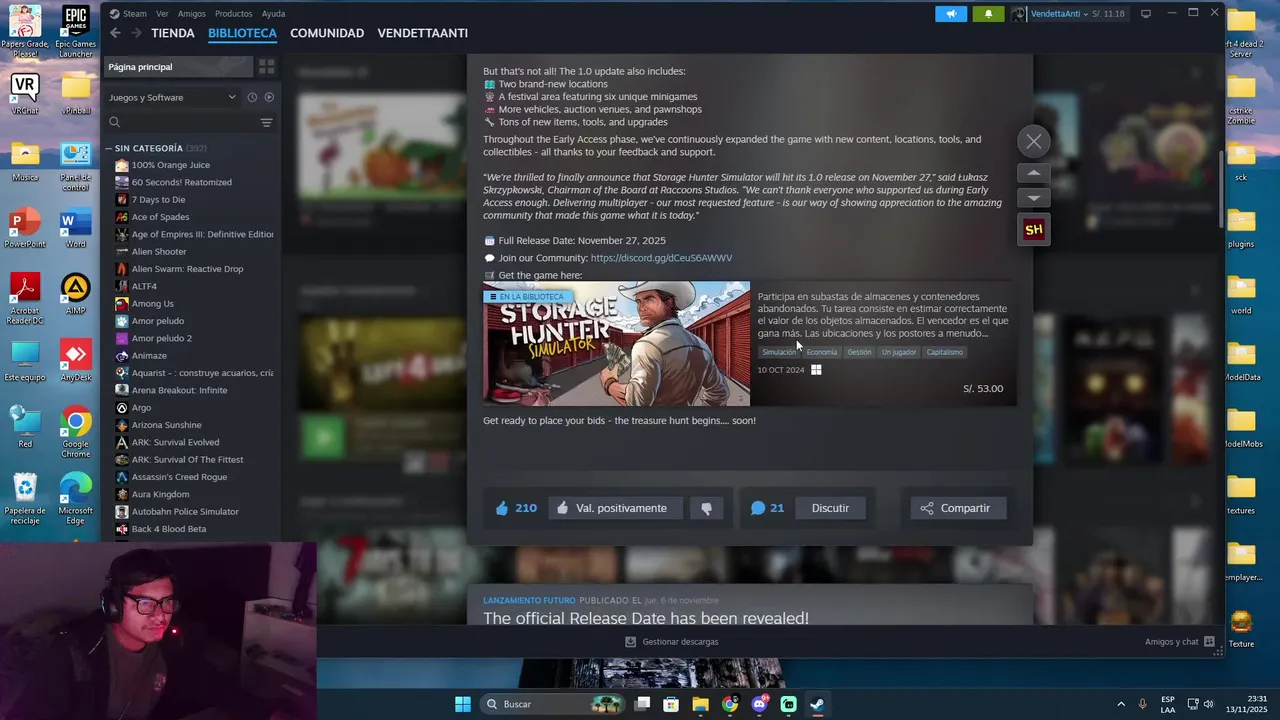The image size is (1280, 720).
Task: Select 7 Days to Die in library list
Action: 158,200
